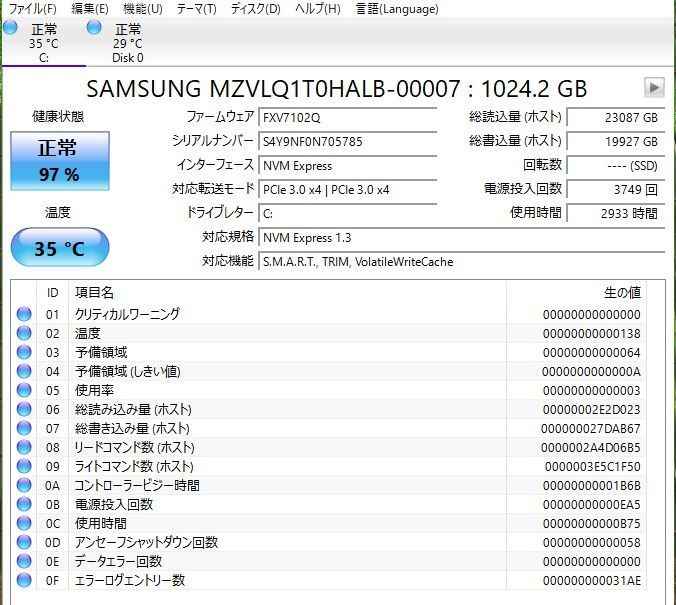Click the status orb for ID 0A コントローラービジー時間

click(x=24, y=485)
